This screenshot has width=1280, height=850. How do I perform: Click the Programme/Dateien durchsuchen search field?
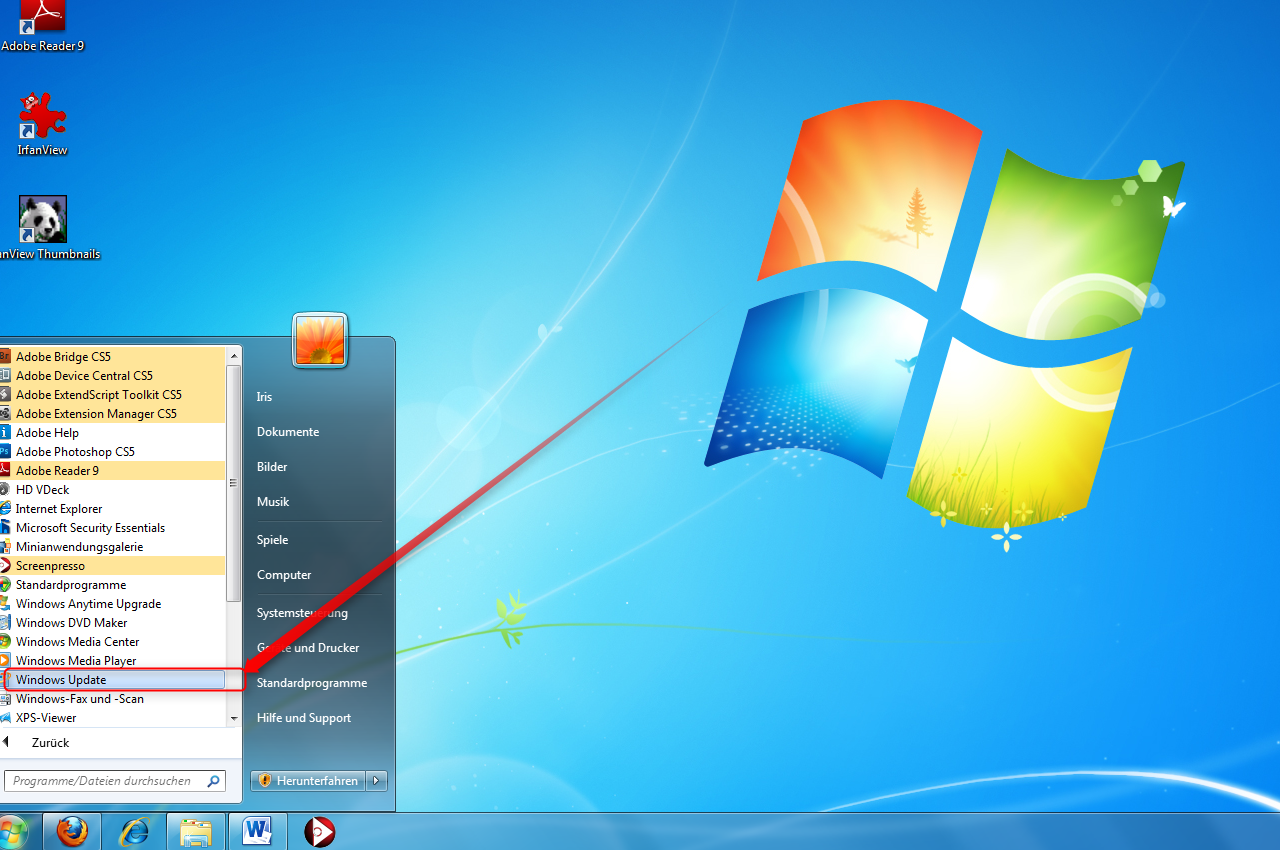point(113,781)
